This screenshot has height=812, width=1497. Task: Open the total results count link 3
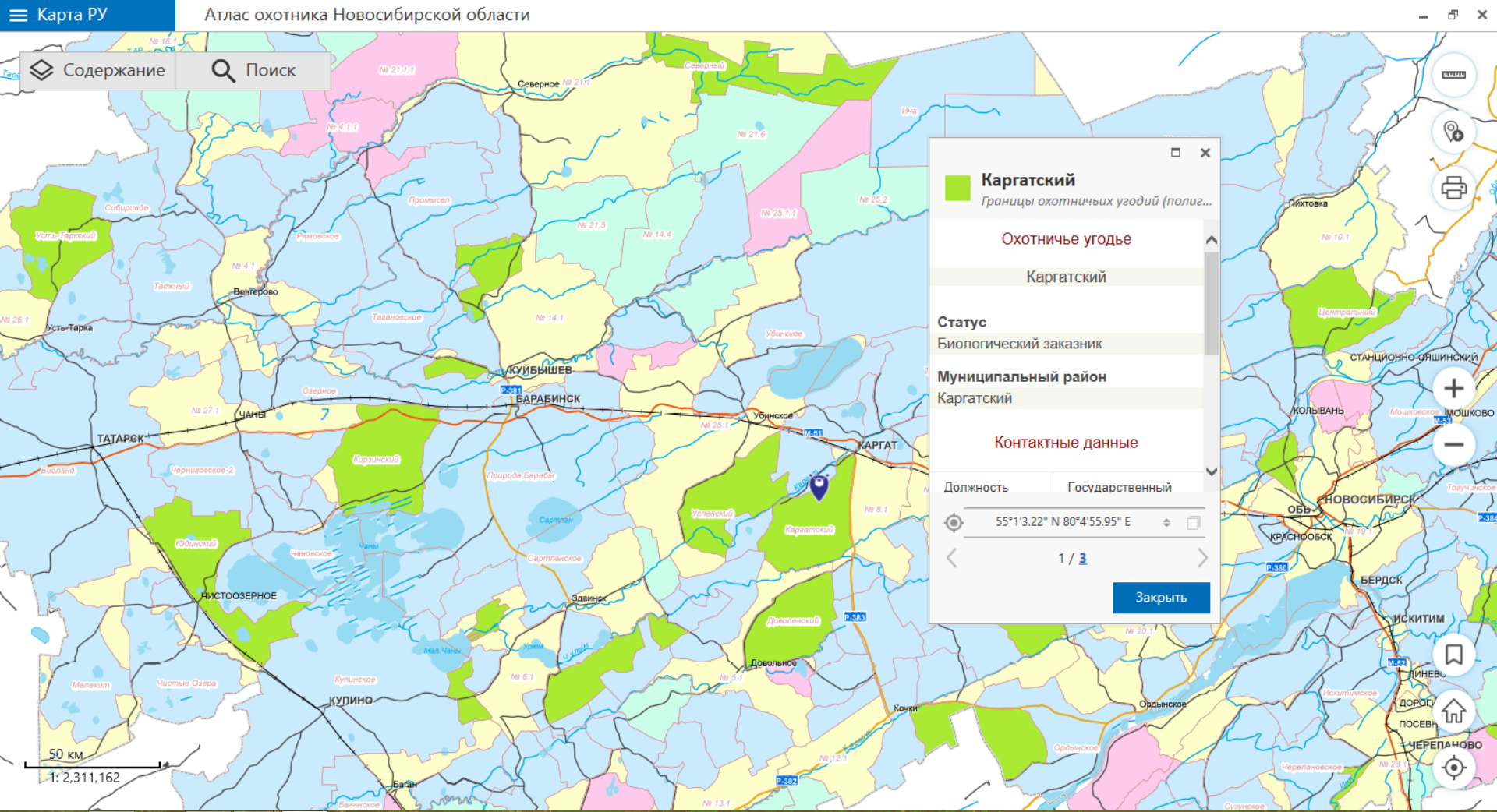point(1082,558)
